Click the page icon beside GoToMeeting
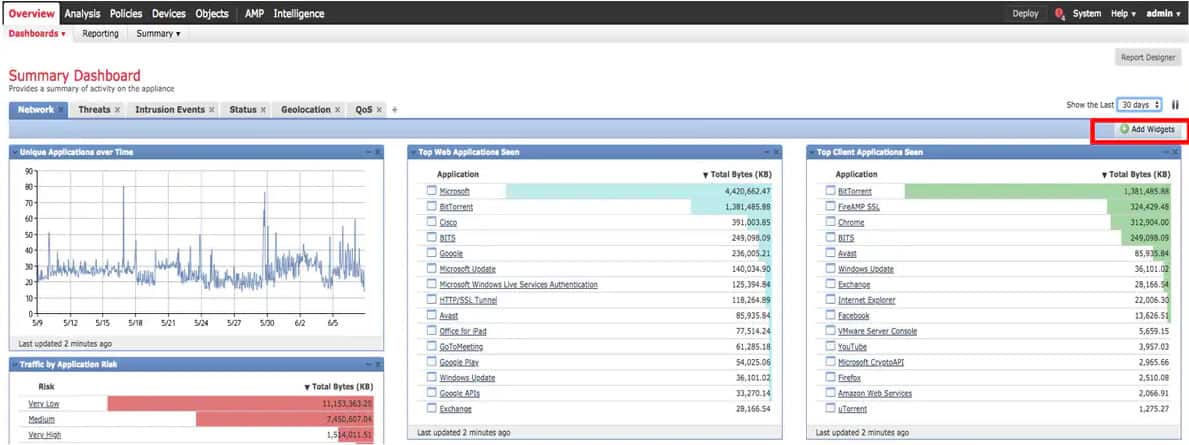 431,346
